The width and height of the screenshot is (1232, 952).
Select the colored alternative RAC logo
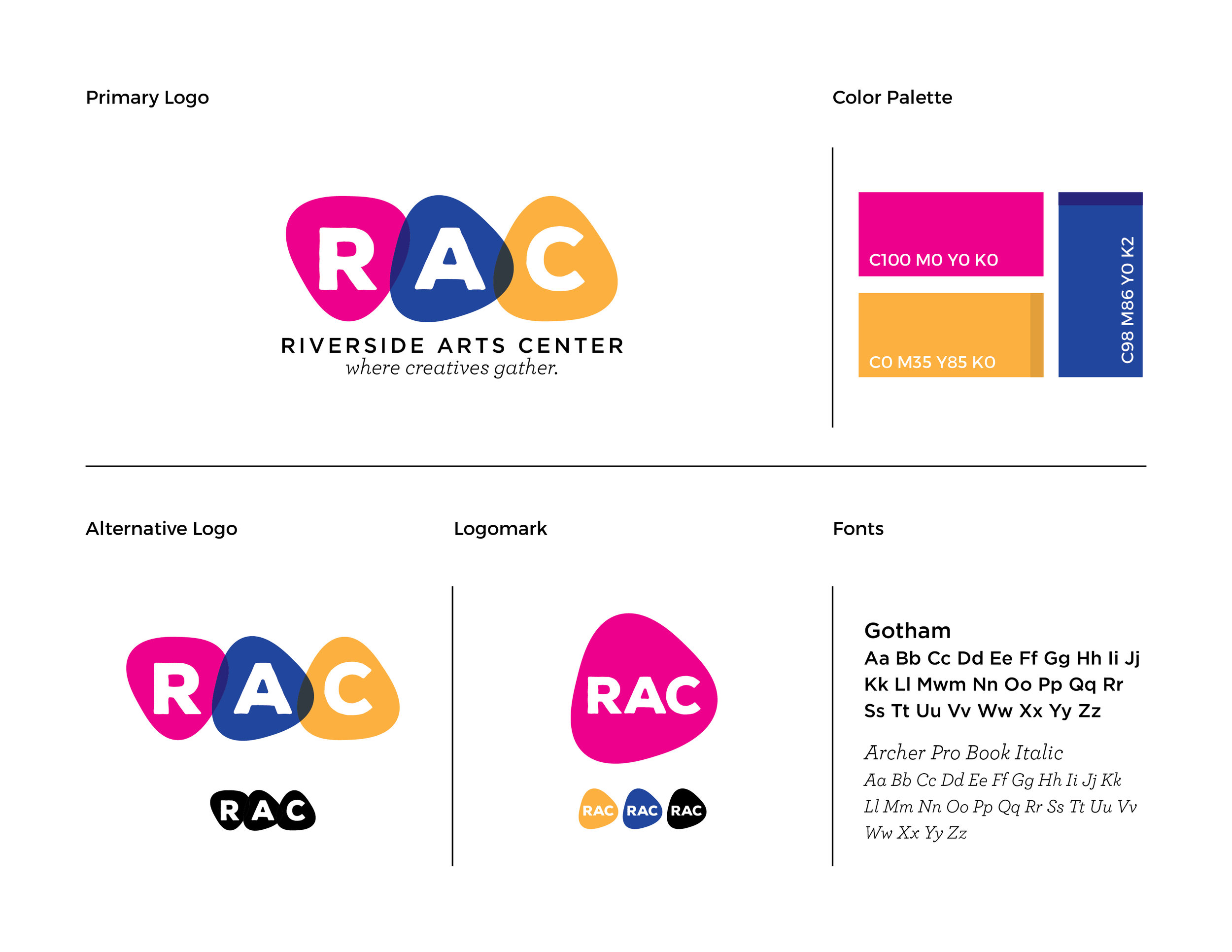pyautogui.click(x=263, y=688)
